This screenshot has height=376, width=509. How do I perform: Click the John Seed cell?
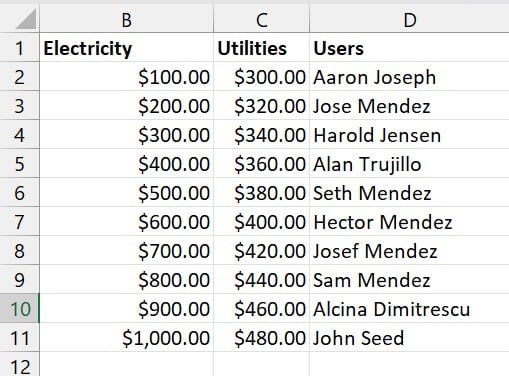click(x=409, y=337)
